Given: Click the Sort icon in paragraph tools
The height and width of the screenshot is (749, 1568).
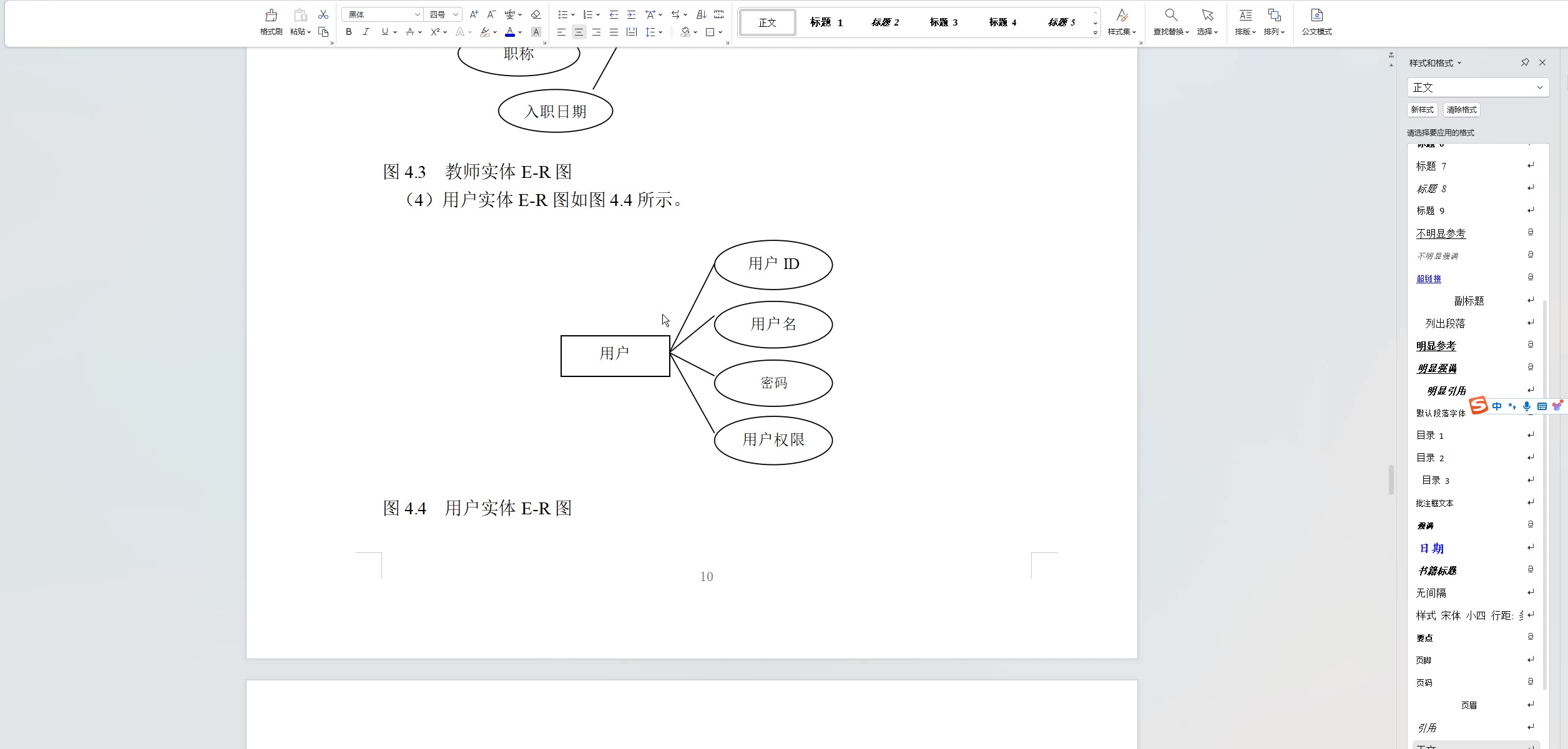Looking at the screenshot, I should pyautogui.click(x=702, y=14).
